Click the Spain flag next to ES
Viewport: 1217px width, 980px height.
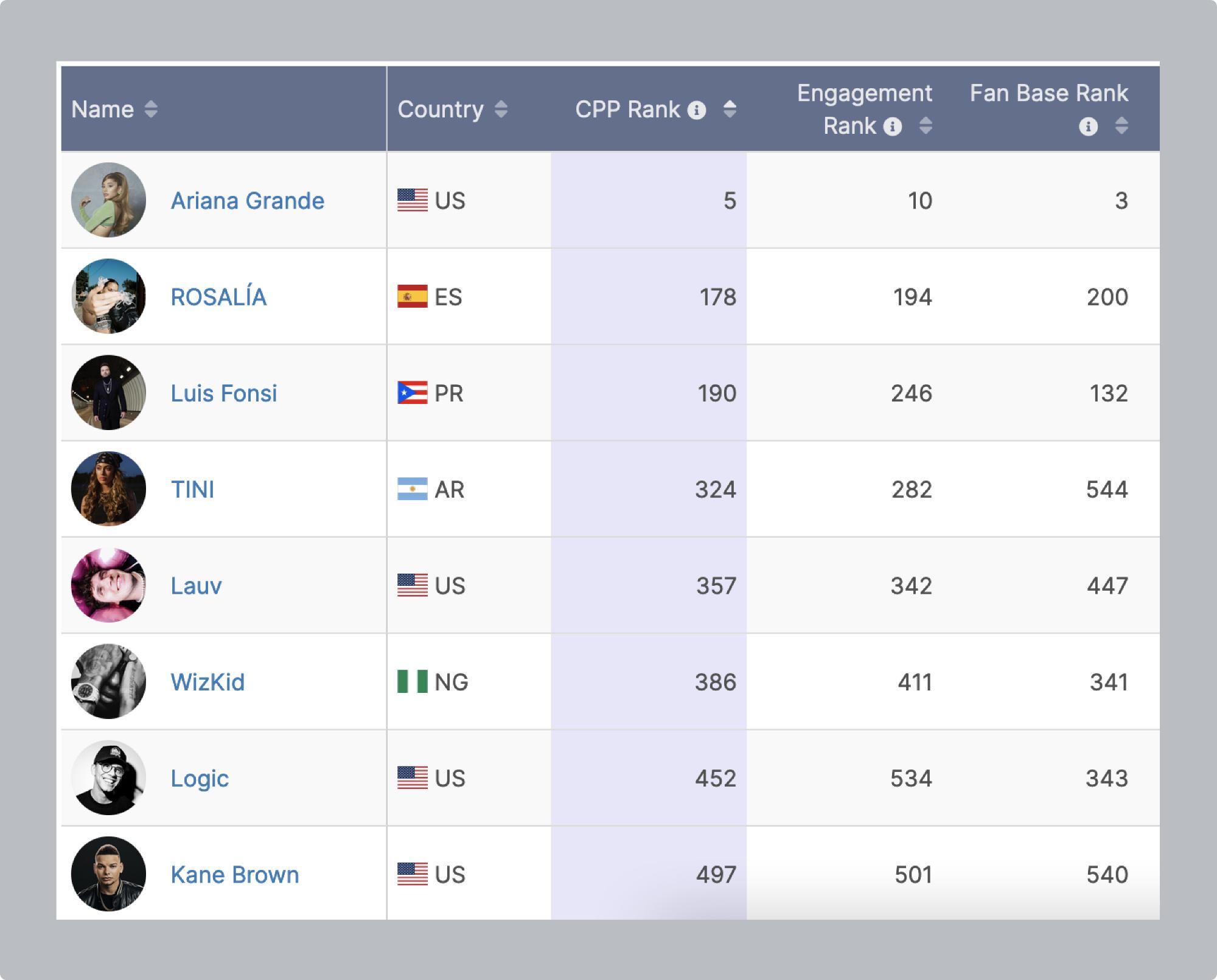413,296
